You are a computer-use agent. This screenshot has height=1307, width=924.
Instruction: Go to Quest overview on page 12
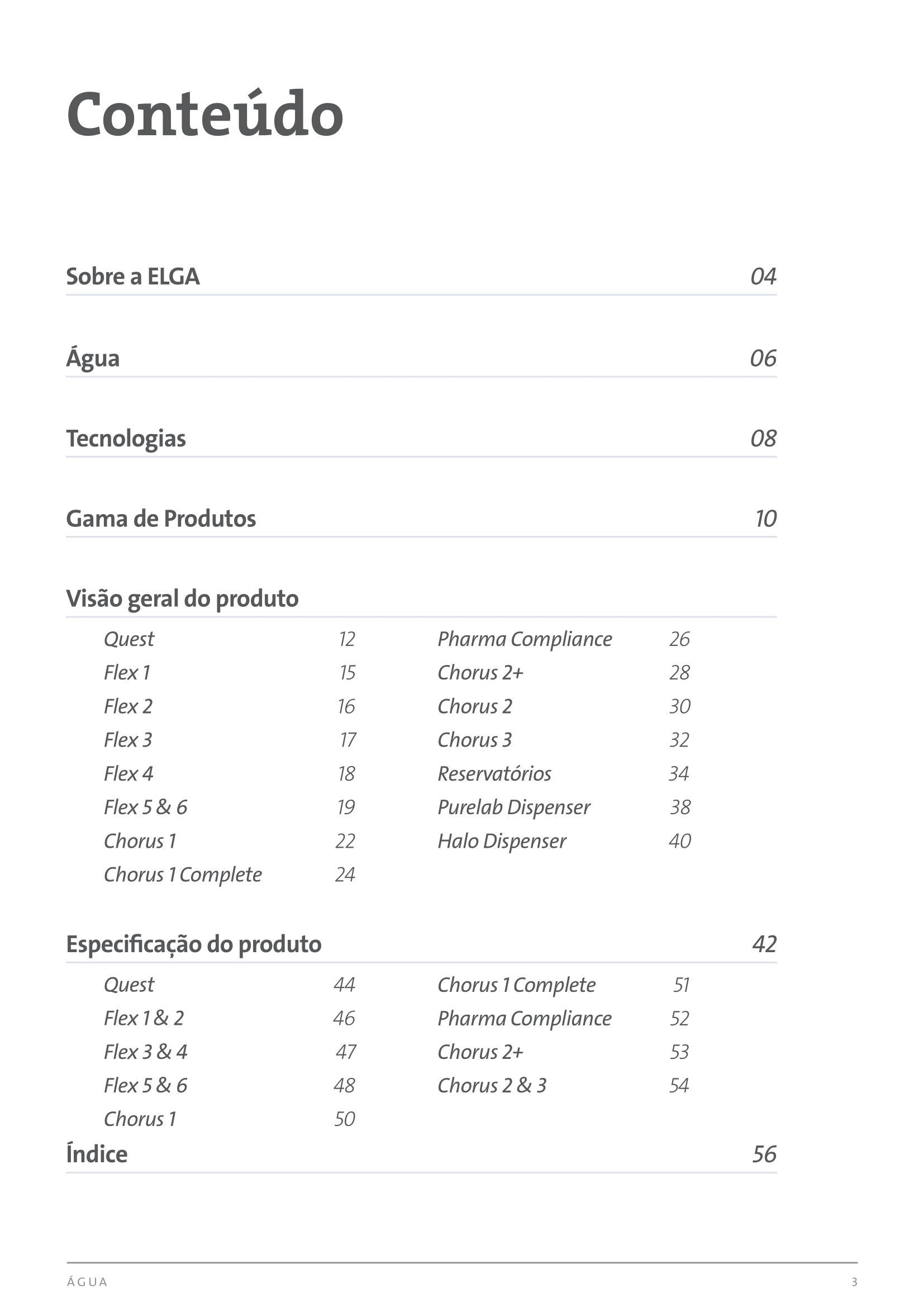[229, 639]
